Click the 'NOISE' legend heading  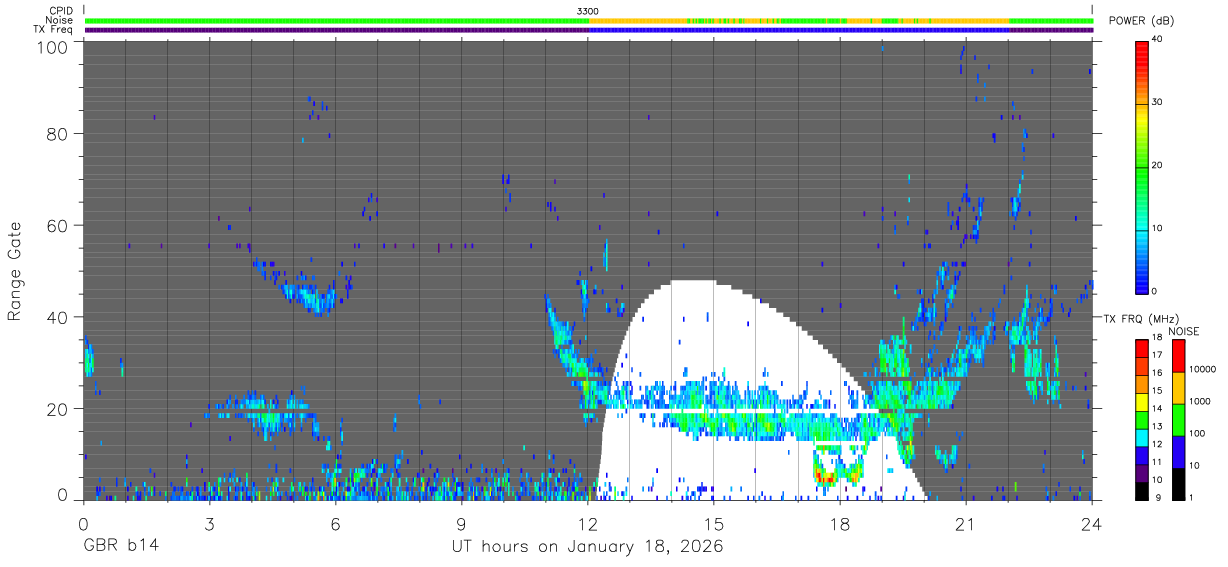click(1183, 331)
